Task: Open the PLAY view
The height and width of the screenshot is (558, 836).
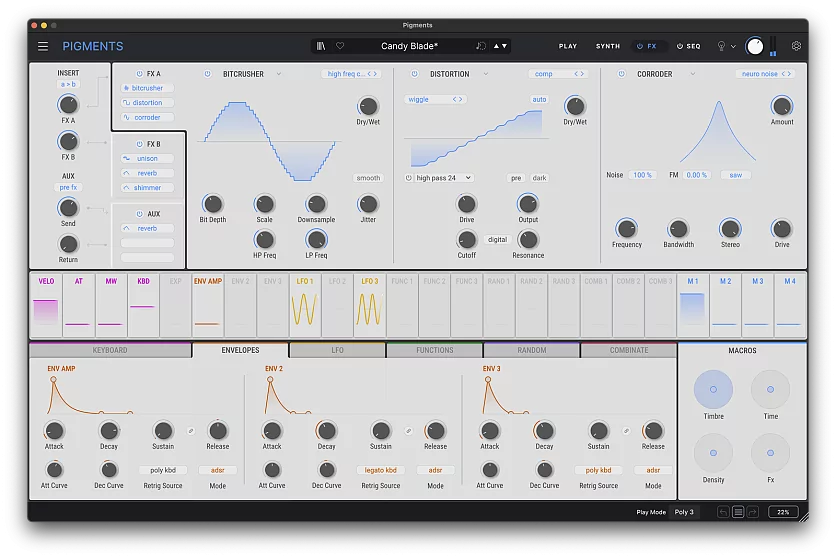Action: coord(568,46)
